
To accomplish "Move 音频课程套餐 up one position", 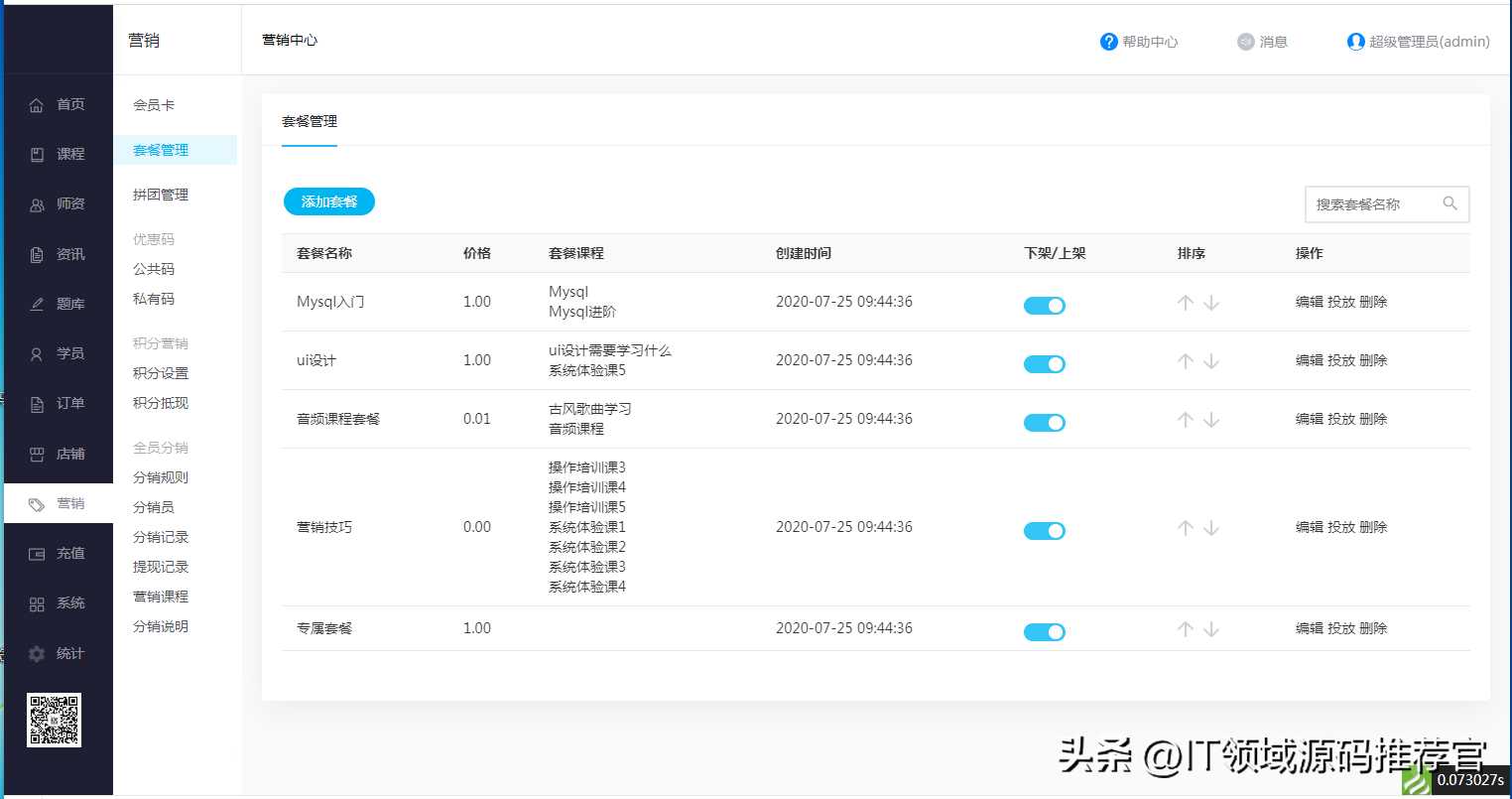I will pos(1186,420).
